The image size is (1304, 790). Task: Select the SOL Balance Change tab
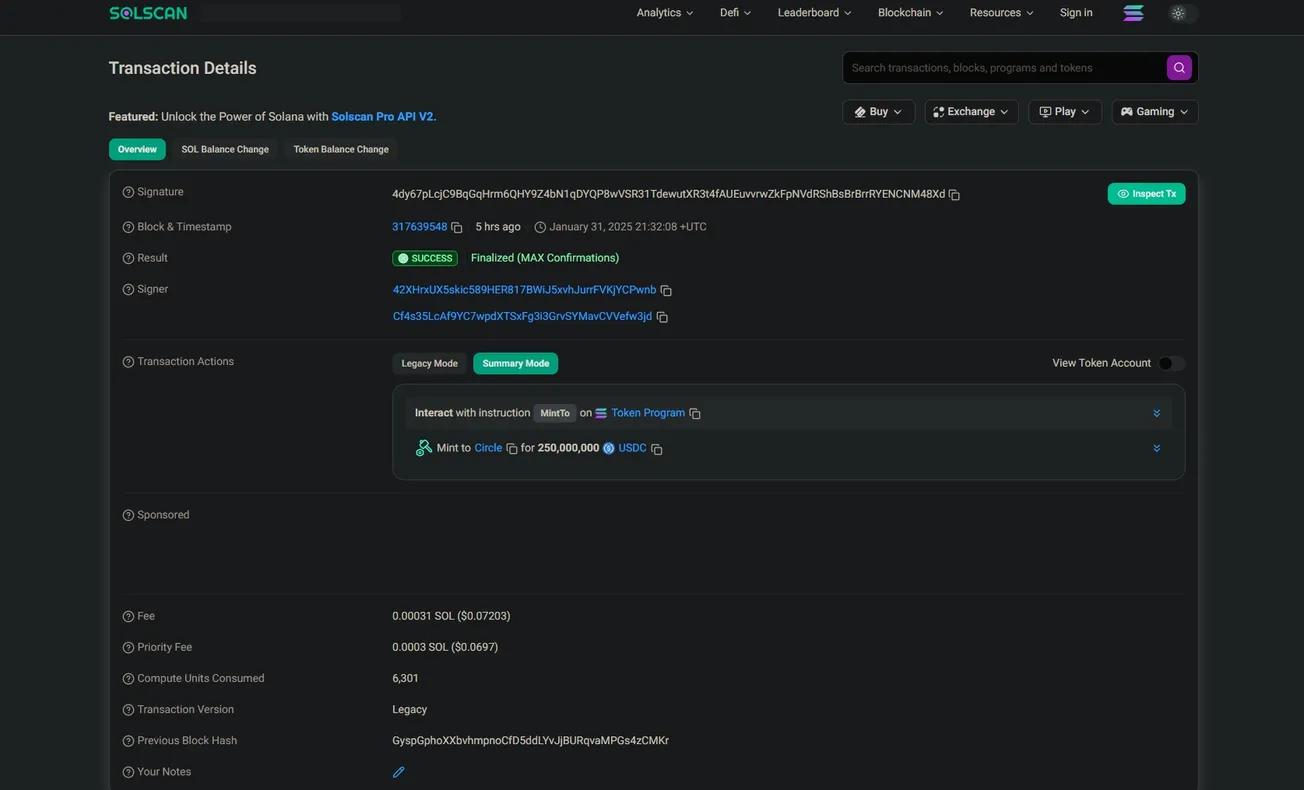tap(225, 149)
